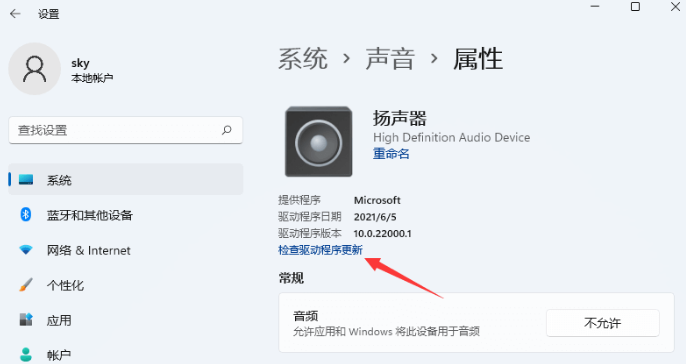Go to 系统 in the breadcrumb
Viewport: 686px width, 364px height.
pos(303,59)
